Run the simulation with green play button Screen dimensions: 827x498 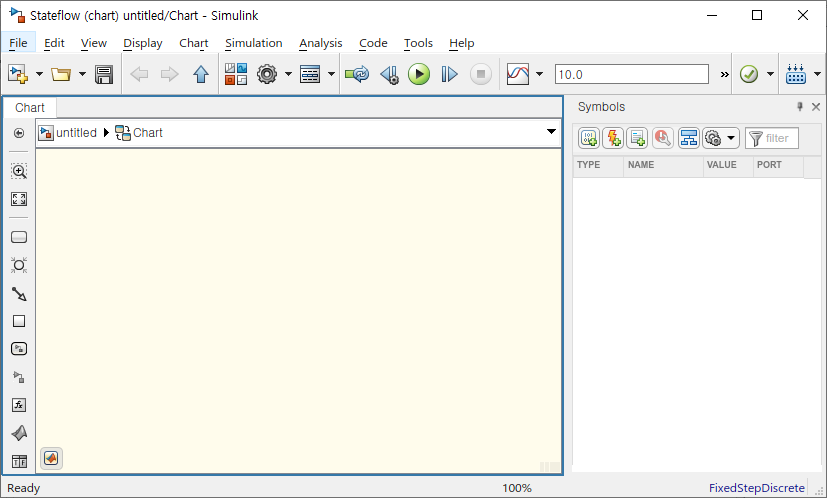pos(419,74)
